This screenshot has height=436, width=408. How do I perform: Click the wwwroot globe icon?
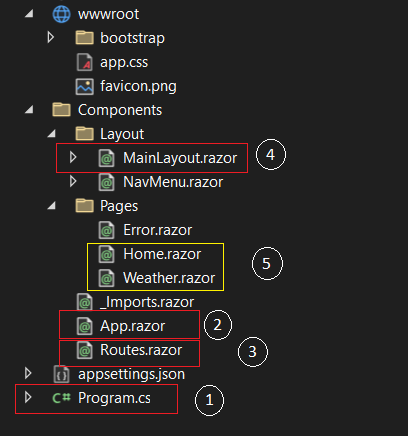tap(61, 14)
